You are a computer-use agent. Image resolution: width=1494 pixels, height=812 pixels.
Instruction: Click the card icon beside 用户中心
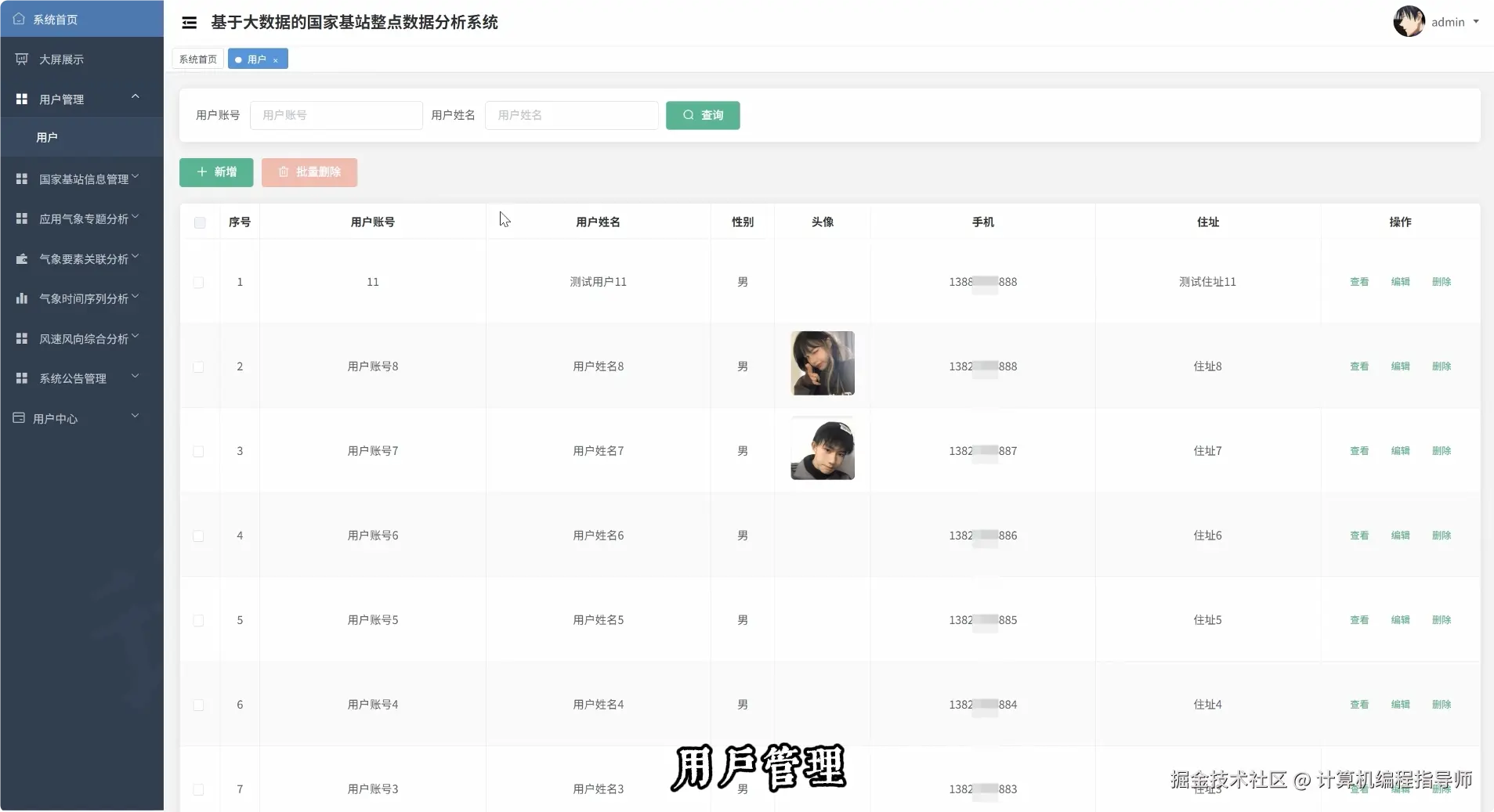click(x=19, y=418)
